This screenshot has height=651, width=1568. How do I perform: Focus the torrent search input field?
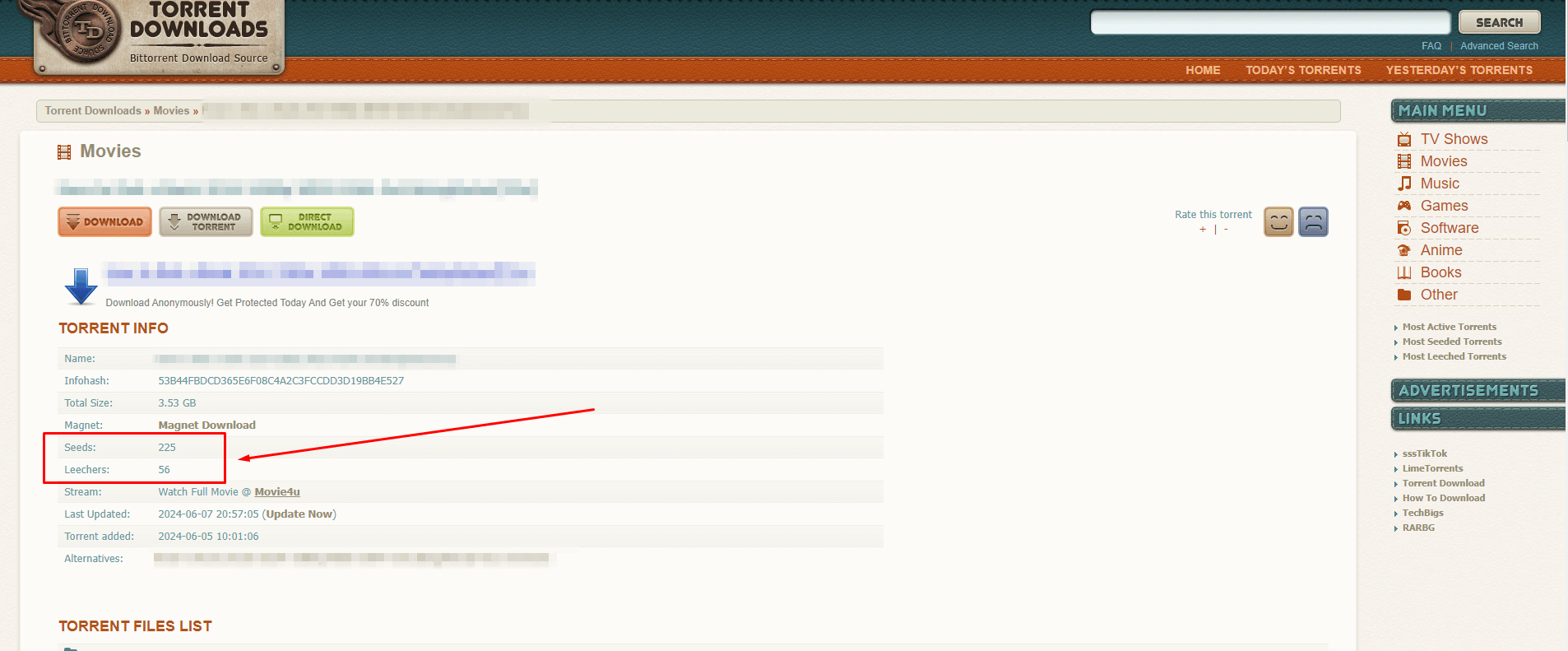[x=1270, y=22]
